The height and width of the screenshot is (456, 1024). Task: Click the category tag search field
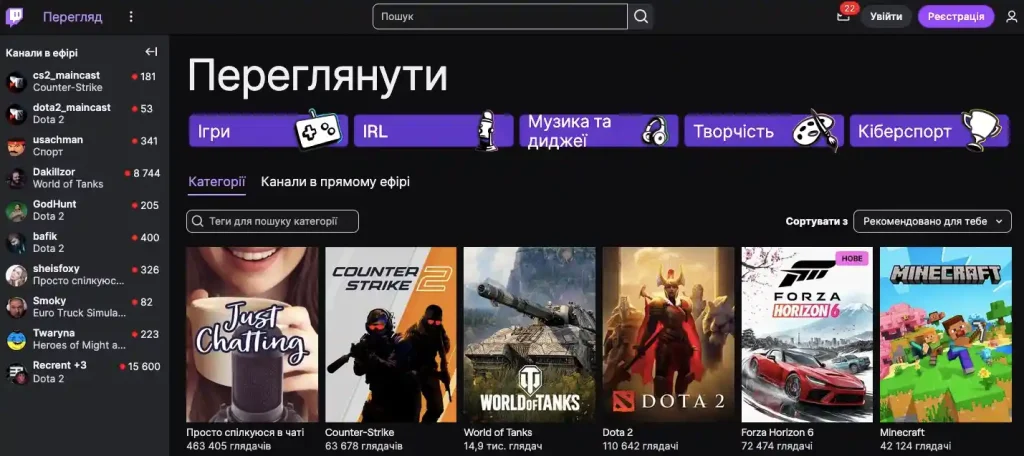pyautogui.click(x=272, y=221)
